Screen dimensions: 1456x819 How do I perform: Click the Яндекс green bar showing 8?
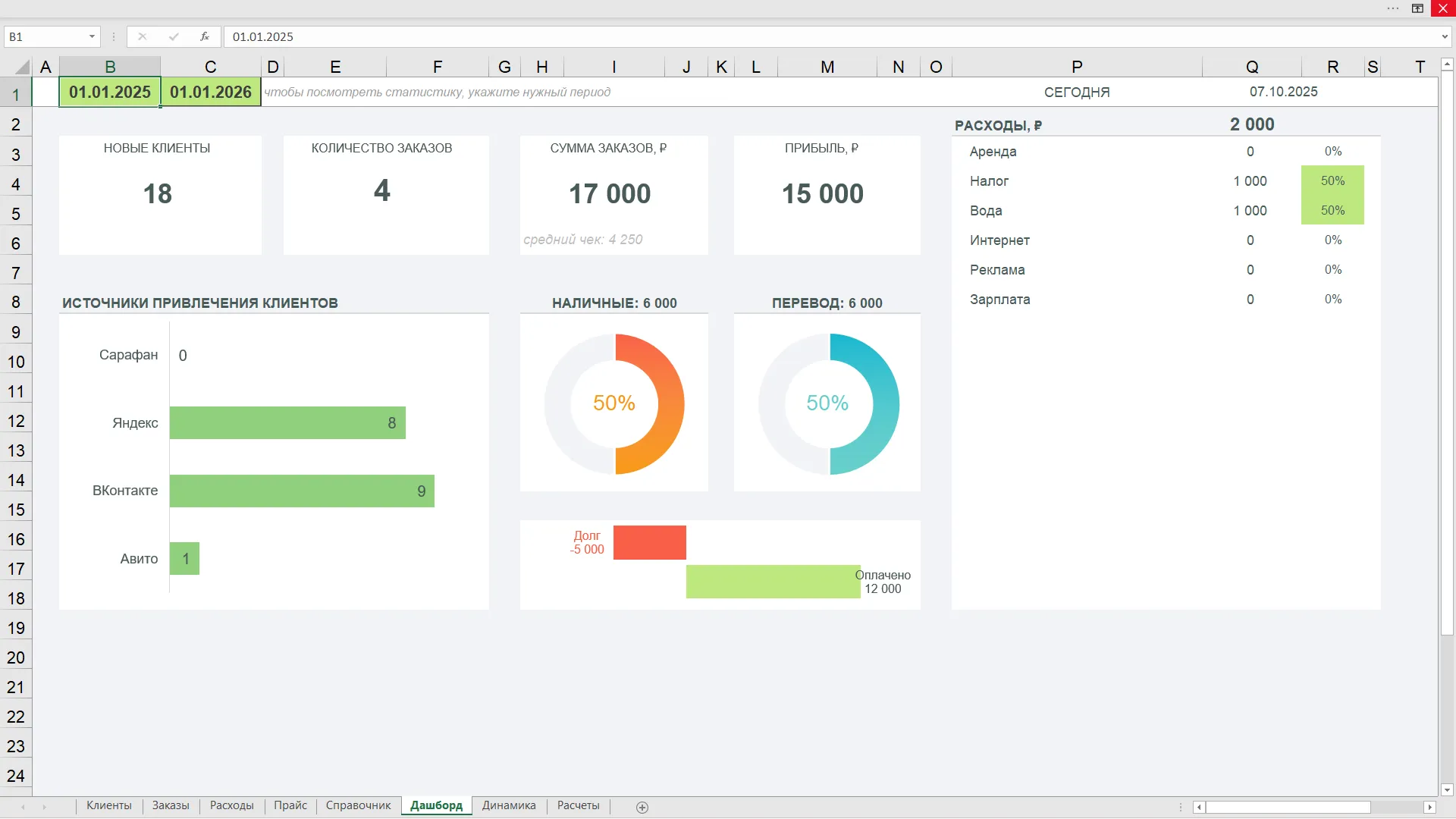point(287,422)
